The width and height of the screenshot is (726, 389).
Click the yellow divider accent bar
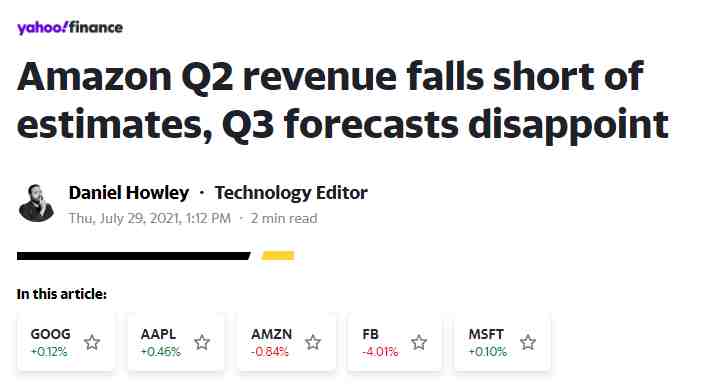pyautogui.click(x=278, y=256)
